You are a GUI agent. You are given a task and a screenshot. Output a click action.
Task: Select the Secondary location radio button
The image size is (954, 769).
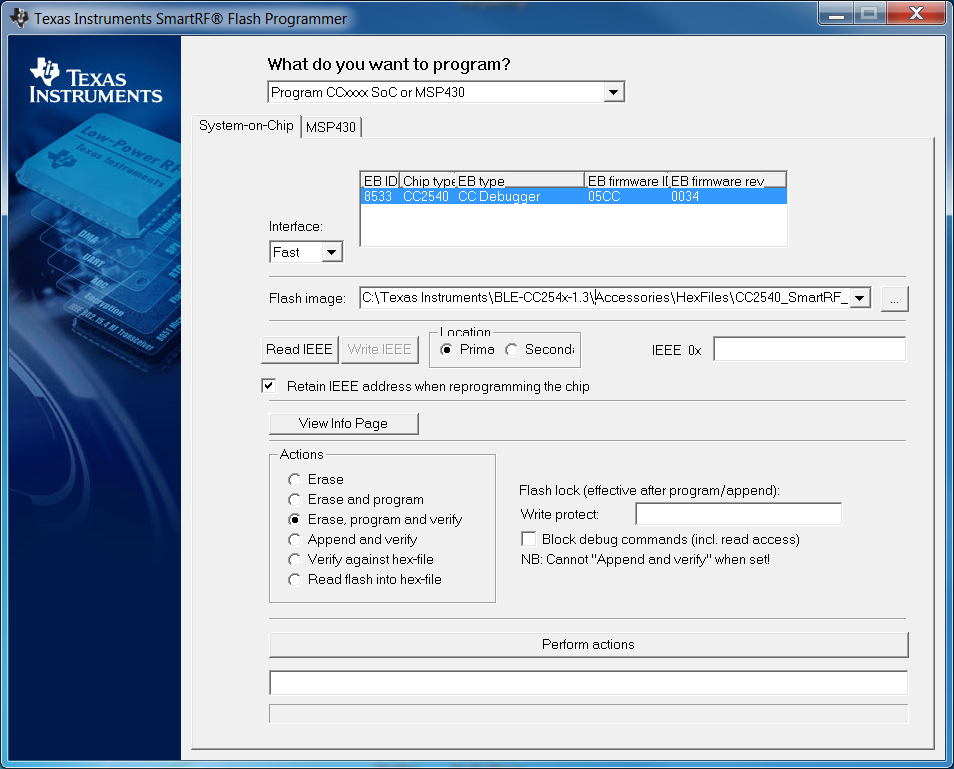(x=512, y=350)
